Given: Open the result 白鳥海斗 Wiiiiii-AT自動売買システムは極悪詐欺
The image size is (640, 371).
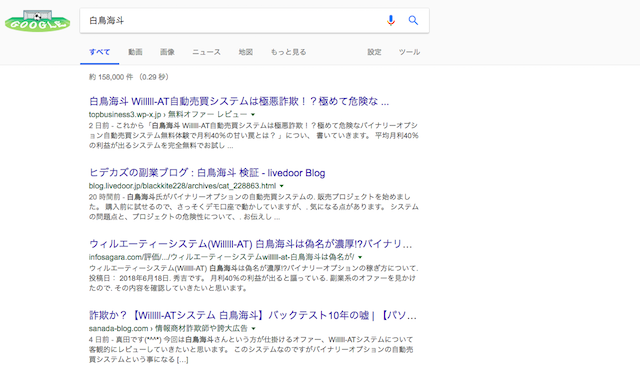Looking at the screenshot, I should click(x=239, y=101).
